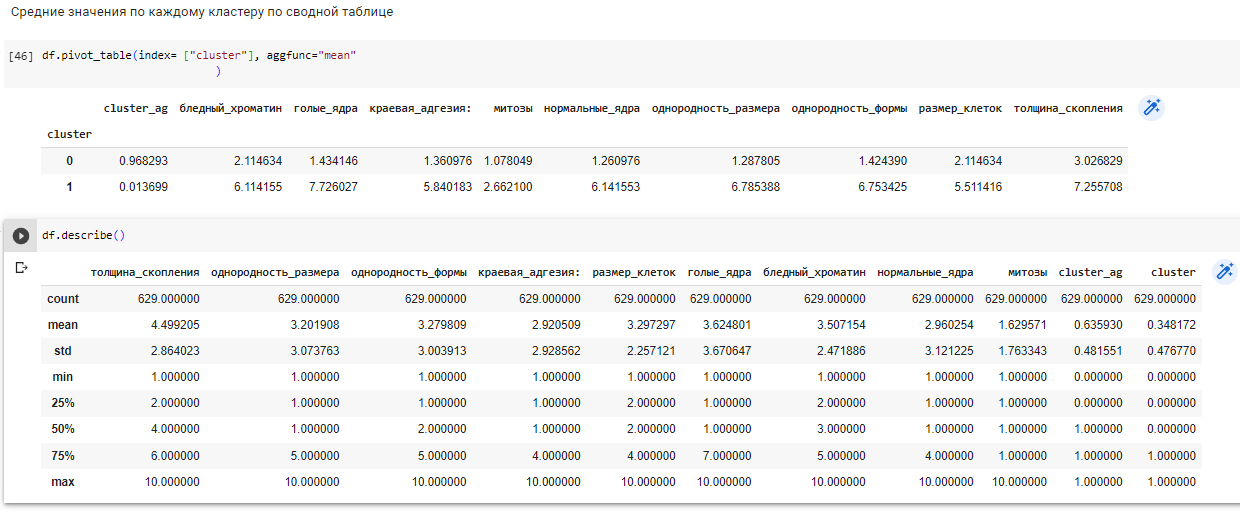The height and width of the screenshot is (512, 1240).
Task: Click std value 0.476770
Action: [x=1171, y=351]
